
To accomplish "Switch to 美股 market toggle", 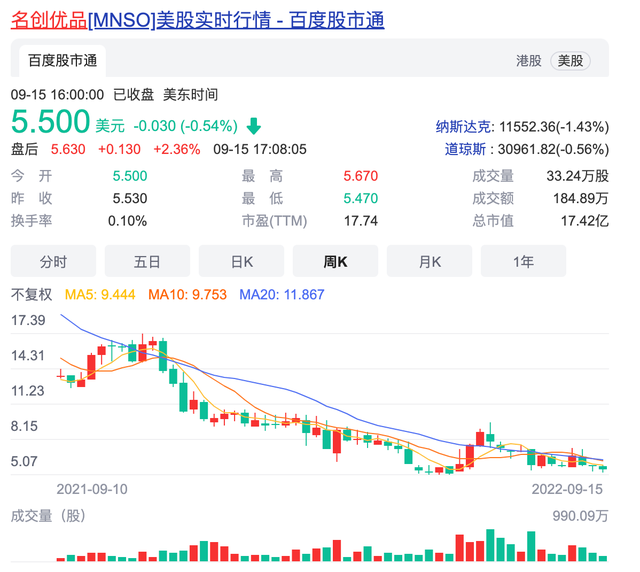I will (573, 61).
